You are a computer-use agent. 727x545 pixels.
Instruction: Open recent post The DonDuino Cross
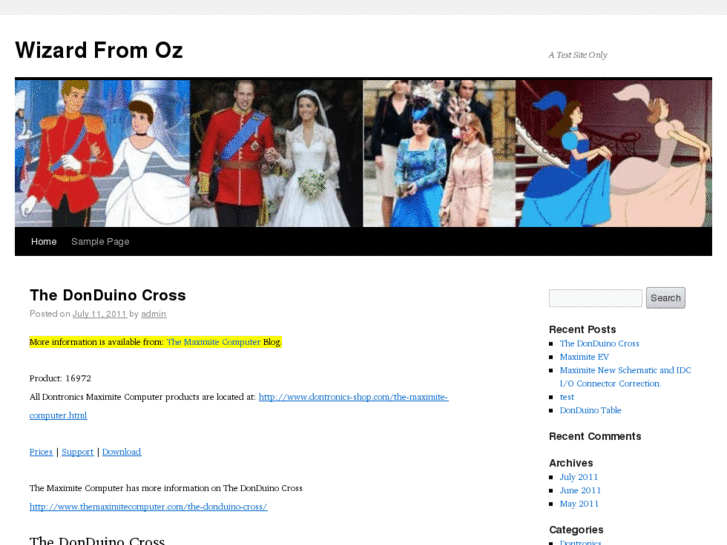point(599,343)
